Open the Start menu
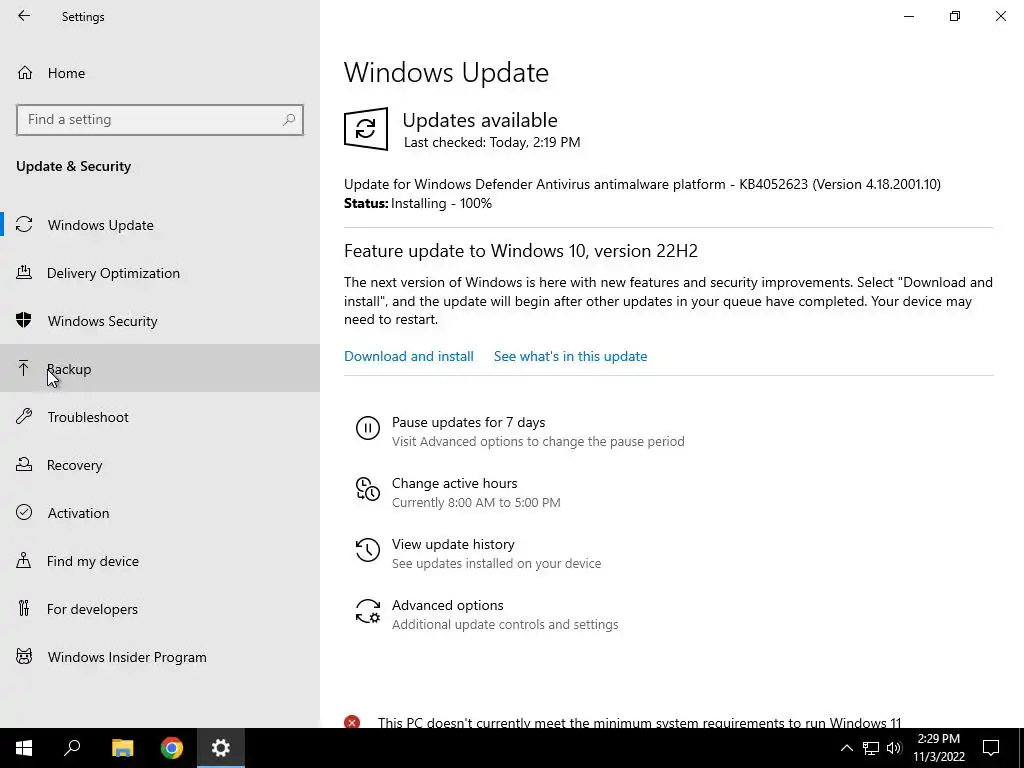1024x768 pixels. click(24, 748)
